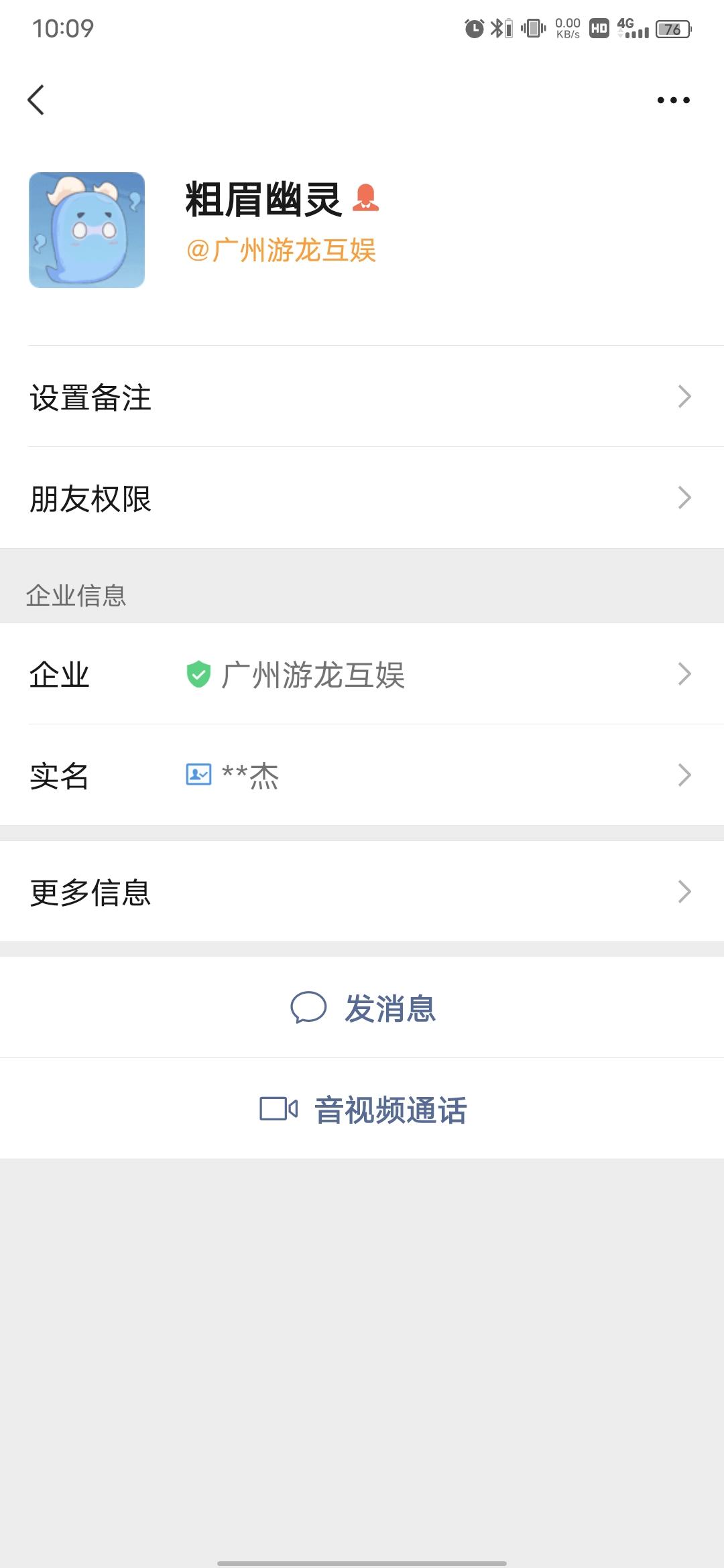This screenshot has height=1568, width=724.
Task: Tap the real-name ID card icon
Action: [x=198, y=775]
